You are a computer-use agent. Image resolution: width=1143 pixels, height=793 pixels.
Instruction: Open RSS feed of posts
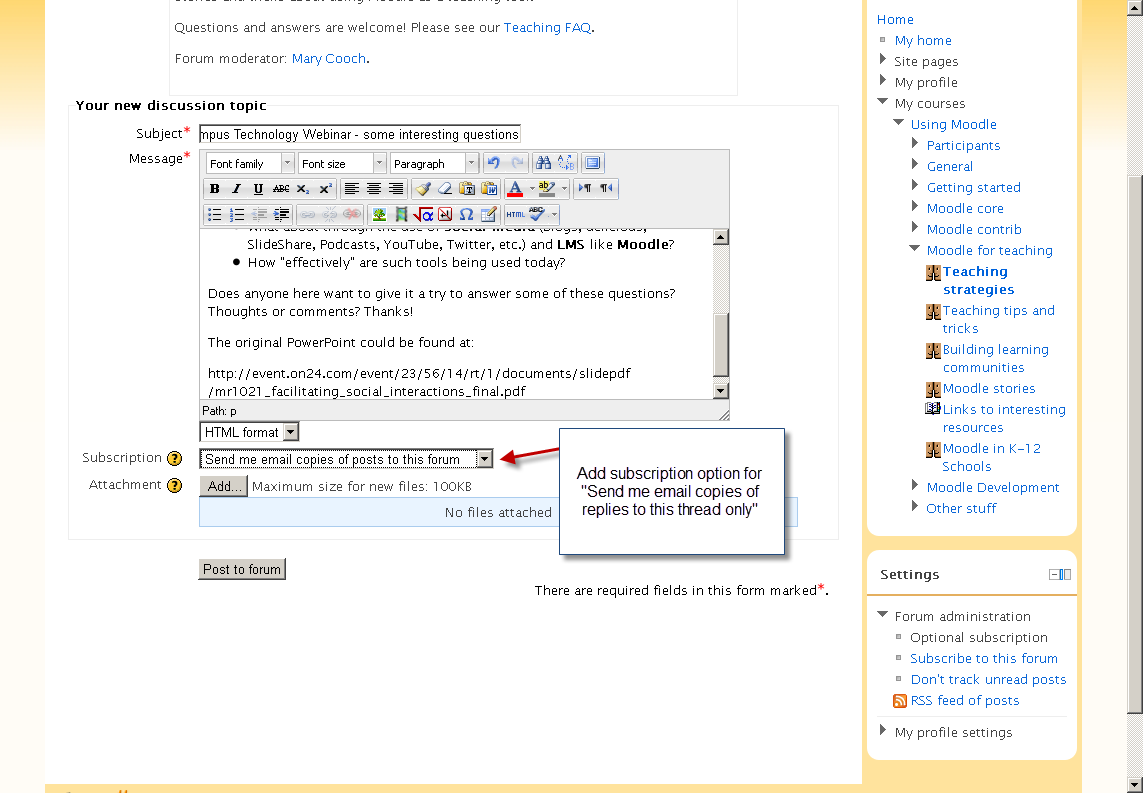tap(964, 700)
